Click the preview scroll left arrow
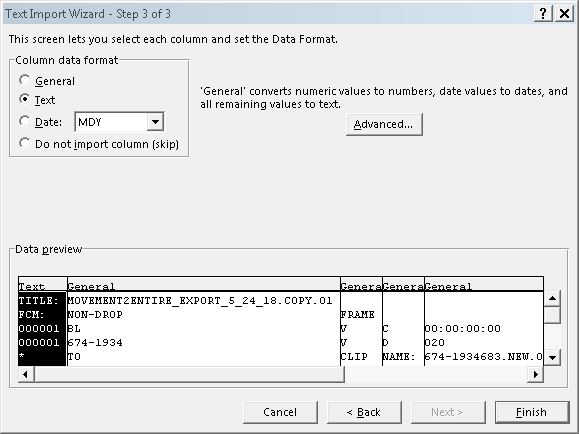Image resolution: width=579 pixels, height=434 pixels. 26,375
